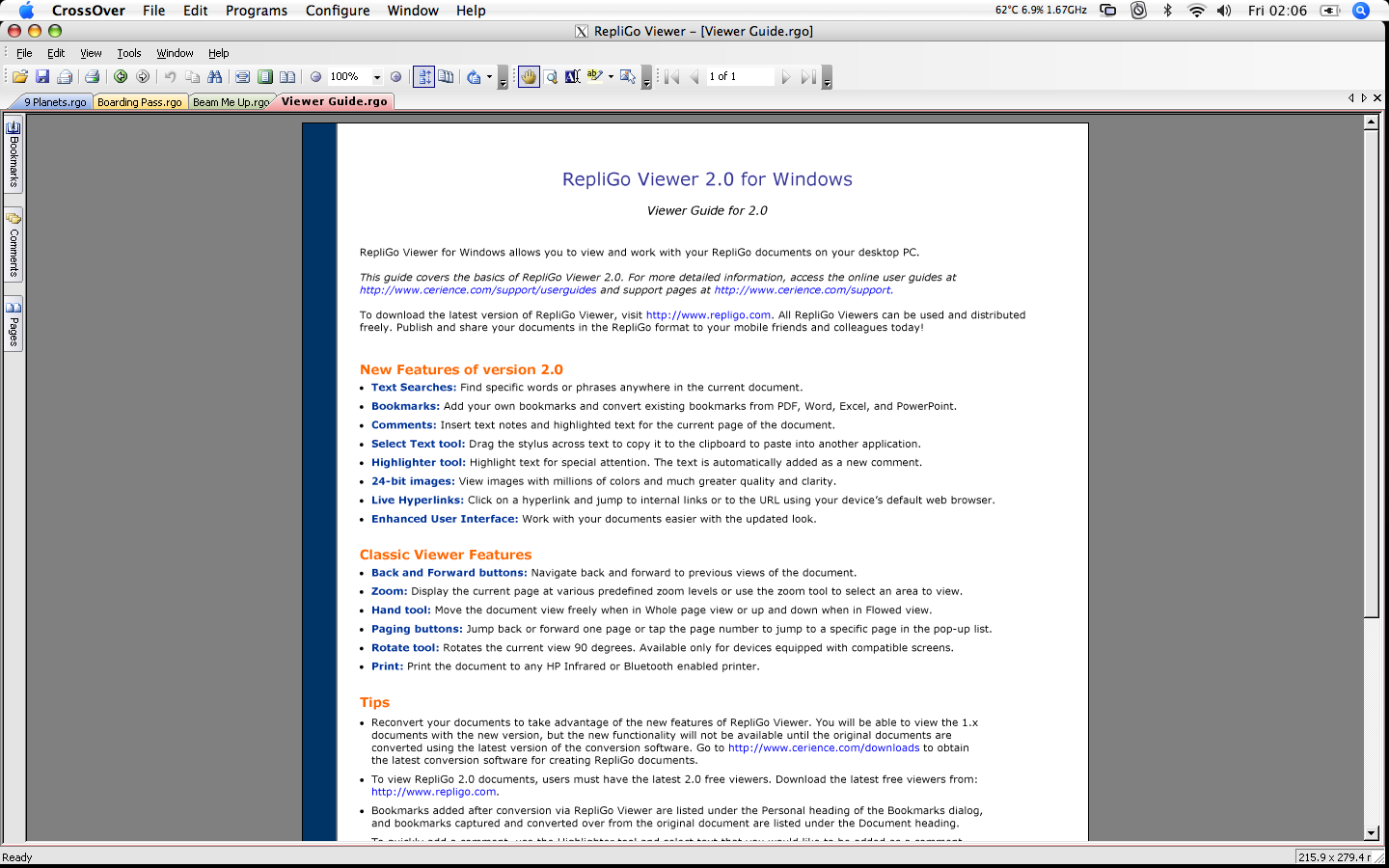Image resolution: width=1389 pixels, height=868 pixels.
Task: Select the Highlighter tool
Action: (x=595, y=76)
